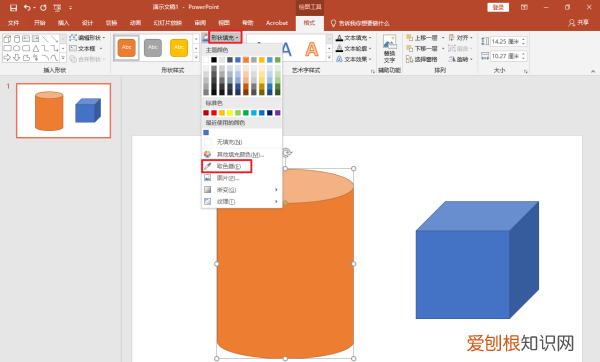Open the Shape Fill (形状填充) dropdown
The width and height of the screenshot is (600, 362).
[225, 38]
